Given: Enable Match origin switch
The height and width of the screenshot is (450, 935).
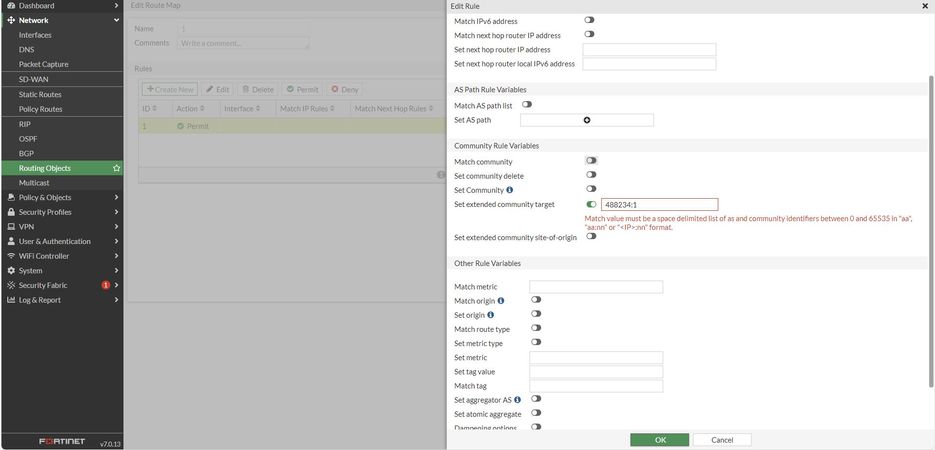Looking at the screenshot, I should coord(536,300).
